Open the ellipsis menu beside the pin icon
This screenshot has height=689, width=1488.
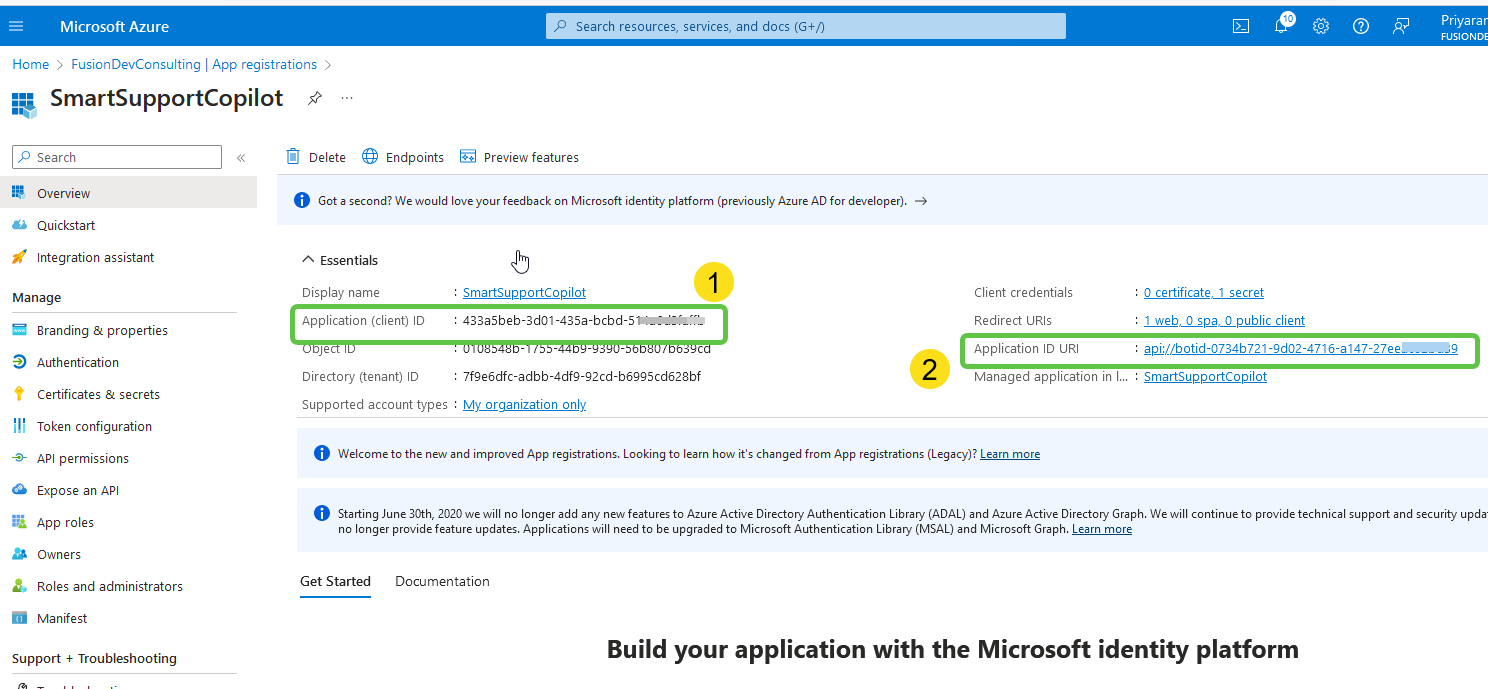(x=346, y=98)
